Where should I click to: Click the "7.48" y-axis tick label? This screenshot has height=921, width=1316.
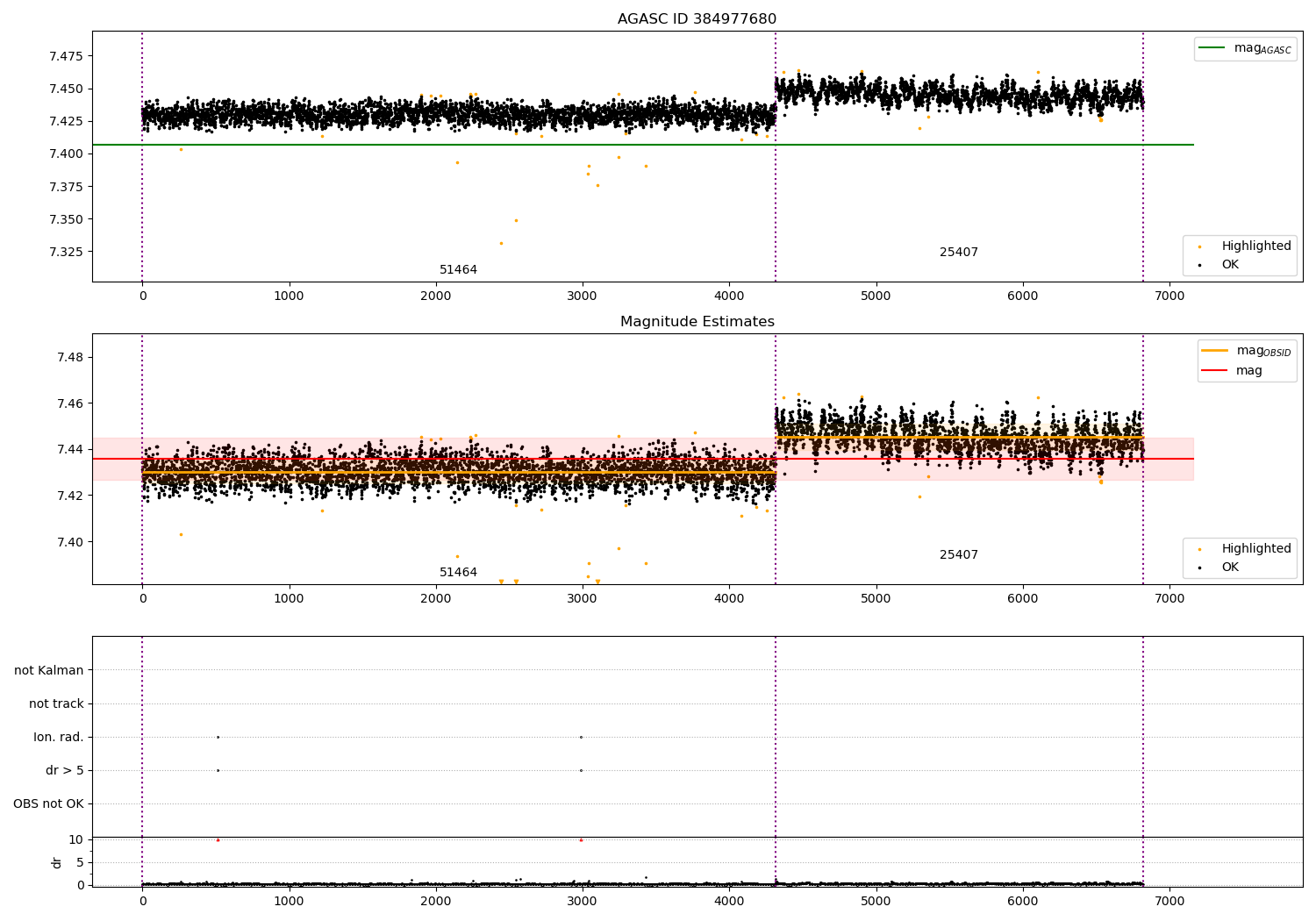(x=69, y=358)
